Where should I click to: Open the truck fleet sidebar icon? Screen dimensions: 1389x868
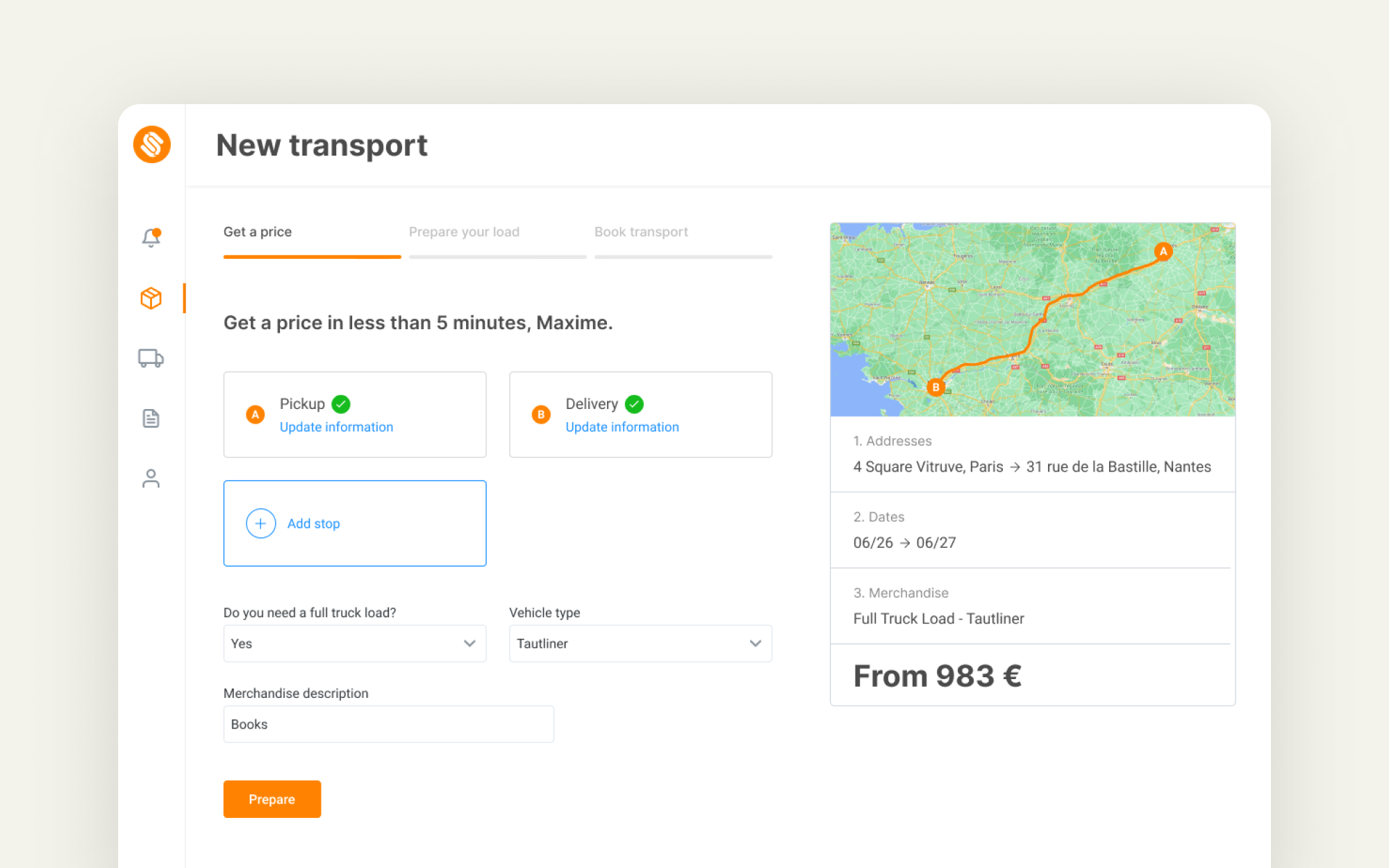click(x=151, y=358)
